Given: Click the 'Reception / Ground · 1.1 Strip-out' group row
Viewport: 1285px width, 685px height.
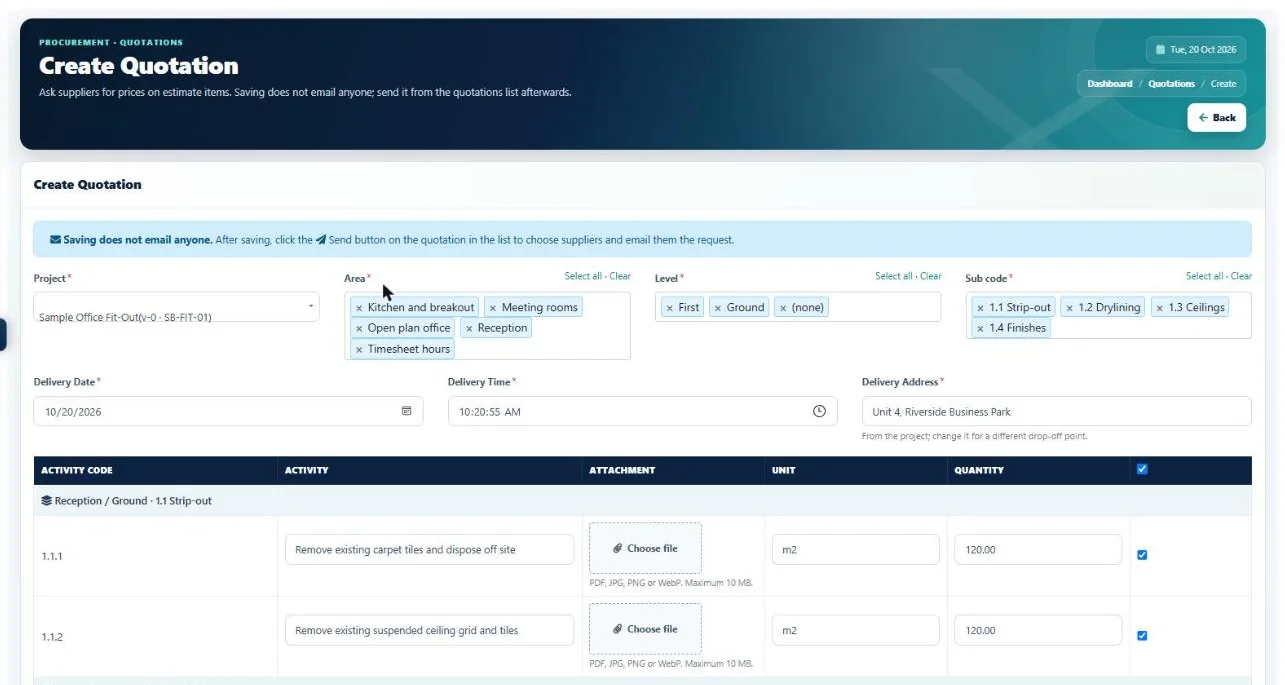Looking at the screenshot, I should (642, 501).
